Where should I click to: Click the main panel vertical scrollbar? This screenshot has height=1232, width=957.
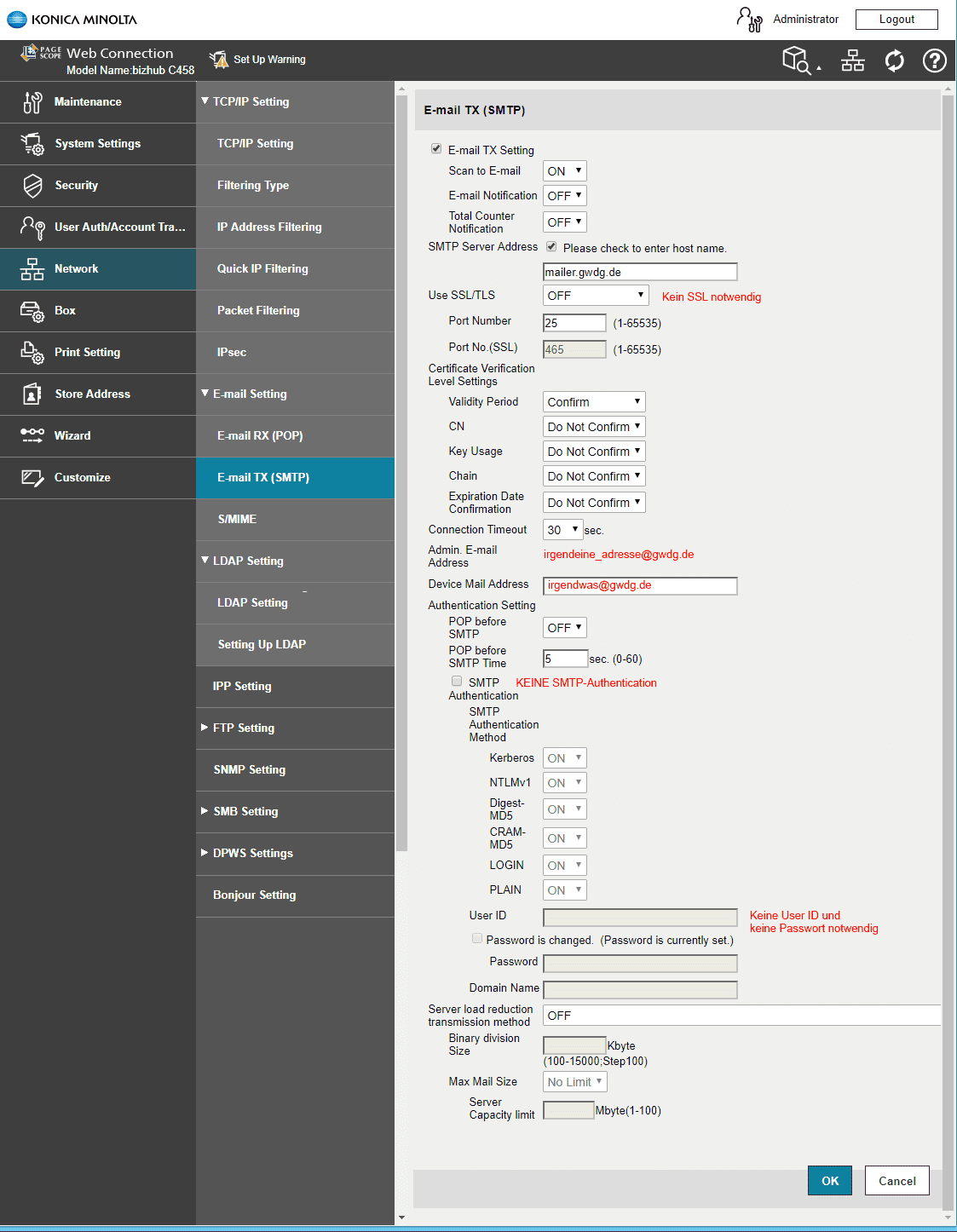click(948, 650)
